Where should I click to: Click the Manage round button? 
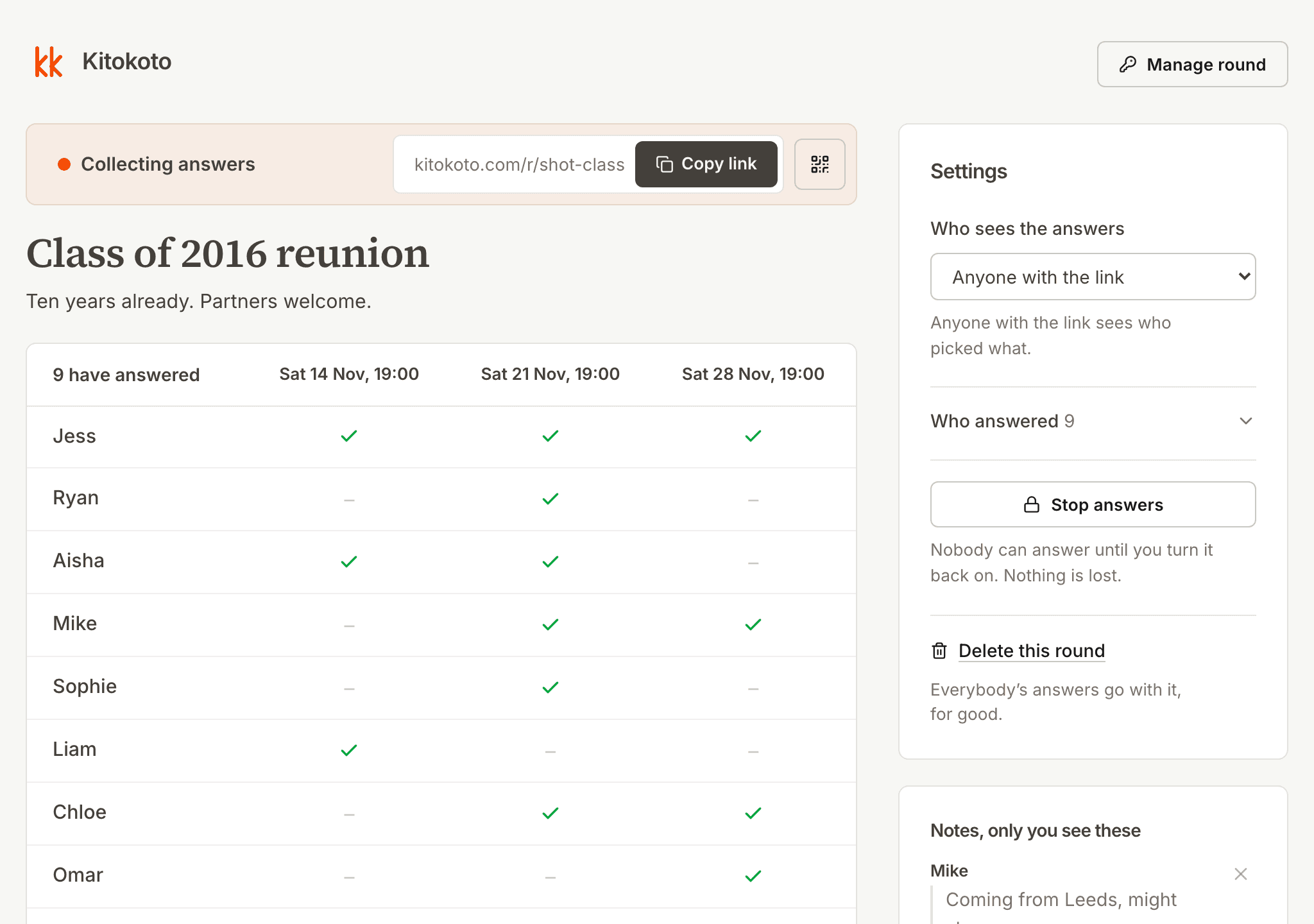pyautogui.click(x=1192, y=64)
